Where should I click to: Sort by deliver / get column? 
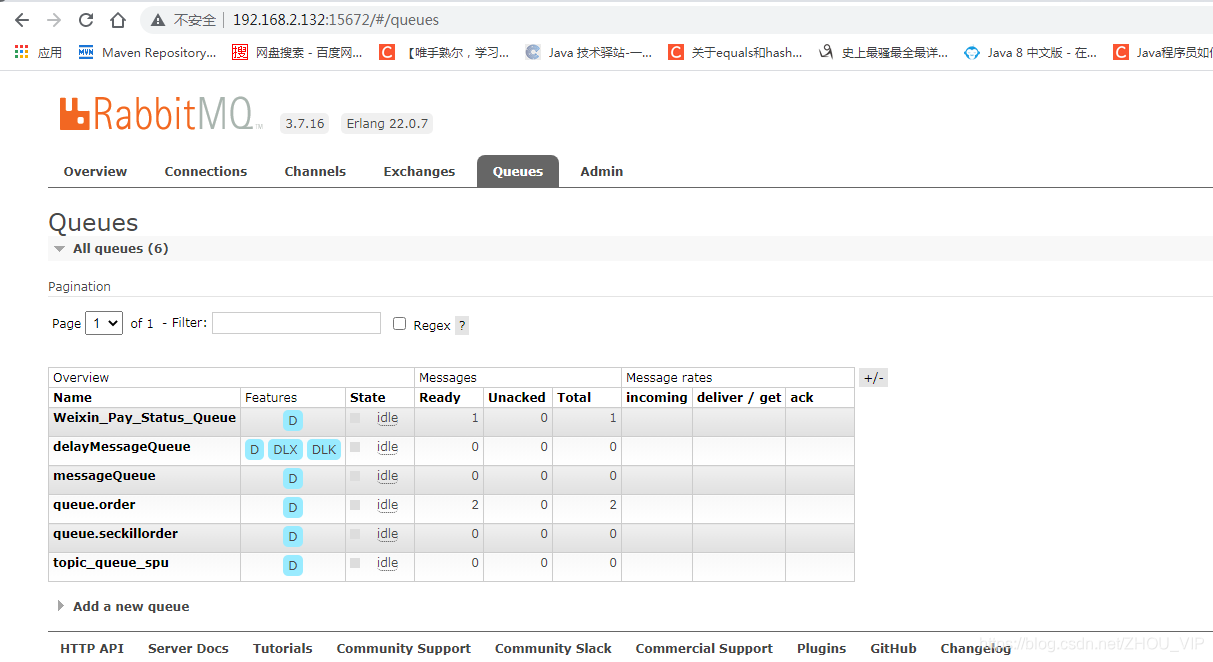point(739,397)
